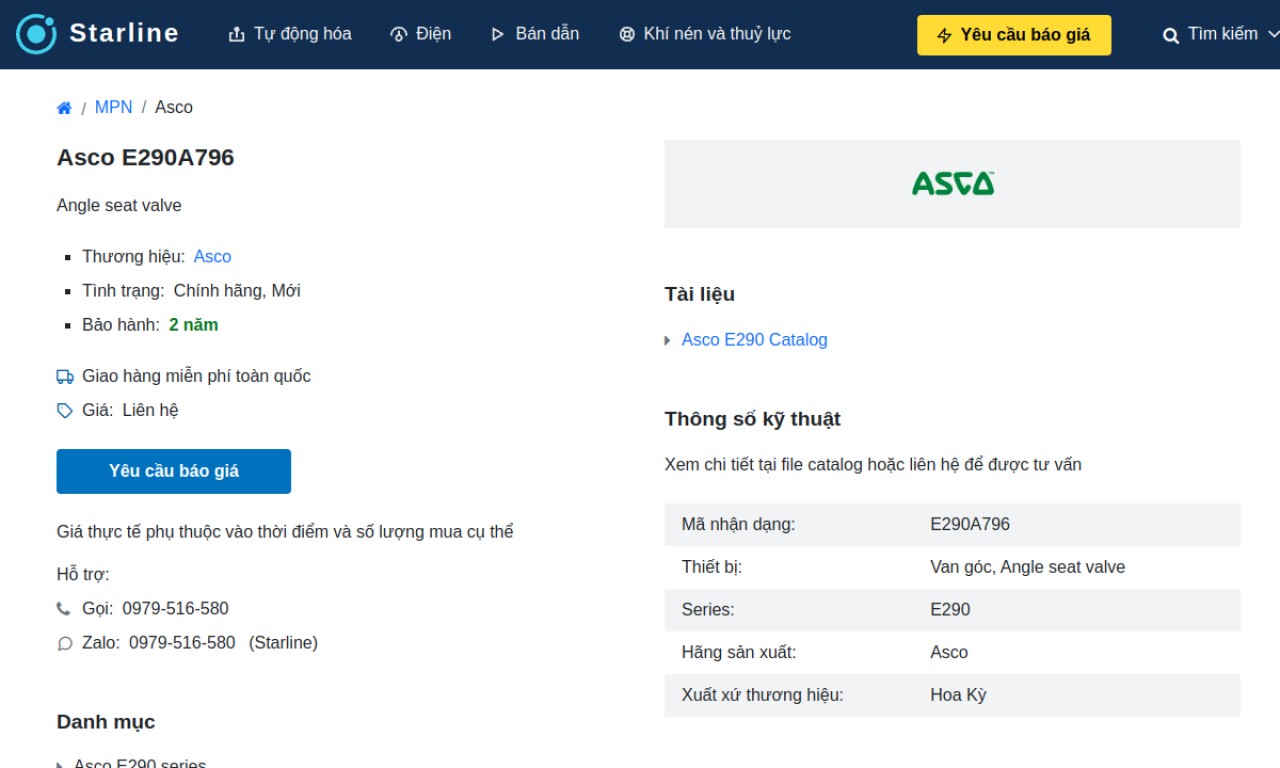This screenshot has width=1280, height=768.
Task: Click the search magnifier icon
Action: [1171, 35]
